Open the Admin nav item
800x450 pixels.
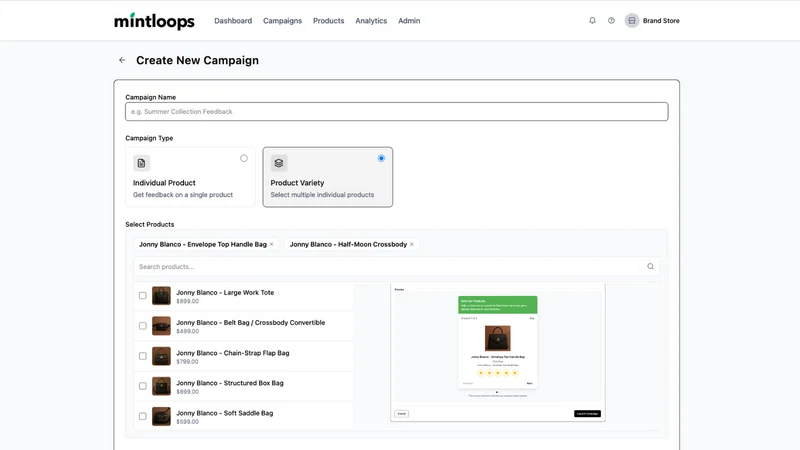click(x=409, y=21)
